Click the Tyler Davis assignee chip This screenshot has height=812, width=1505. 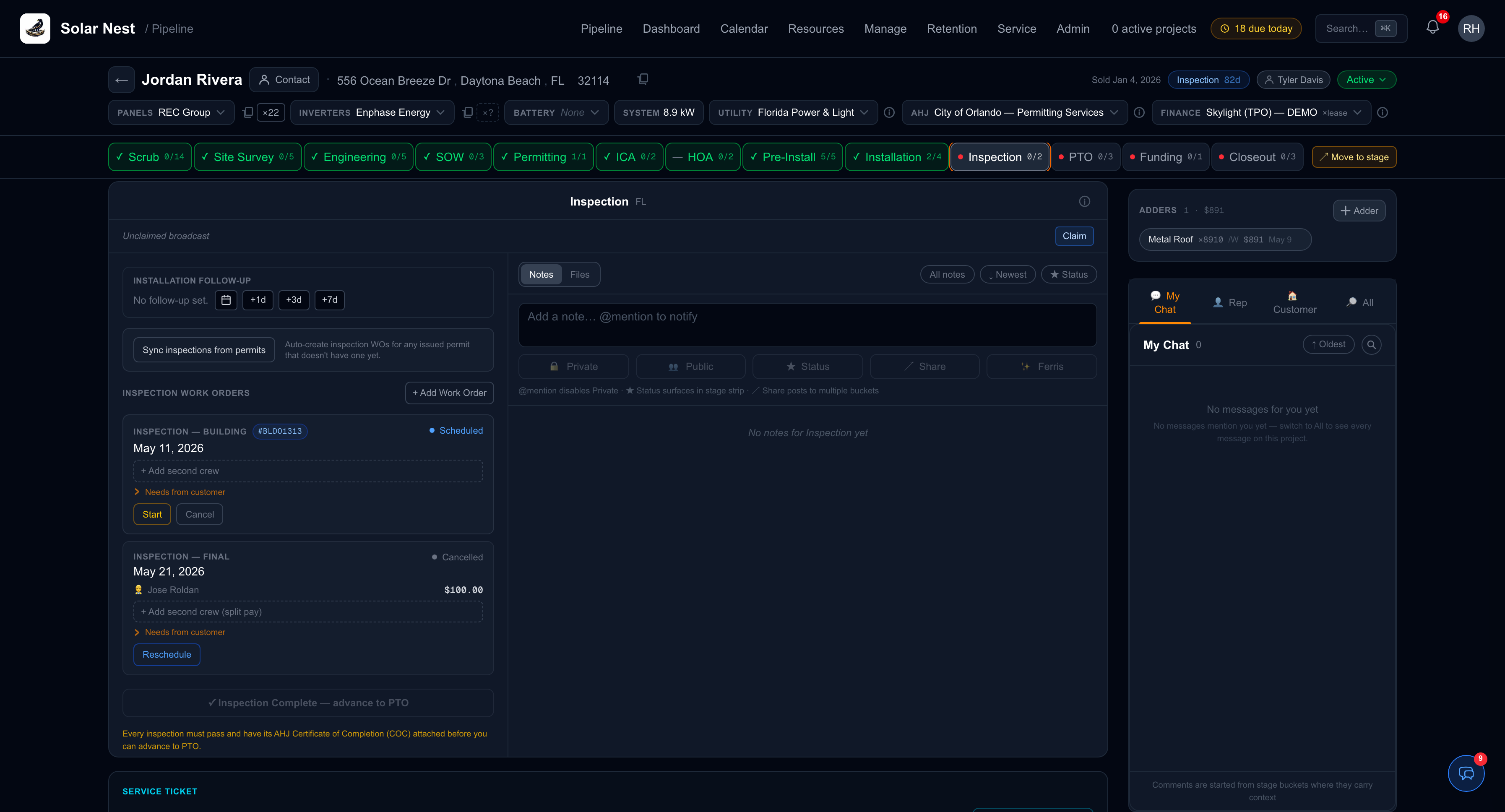(x=1293, y=79)
